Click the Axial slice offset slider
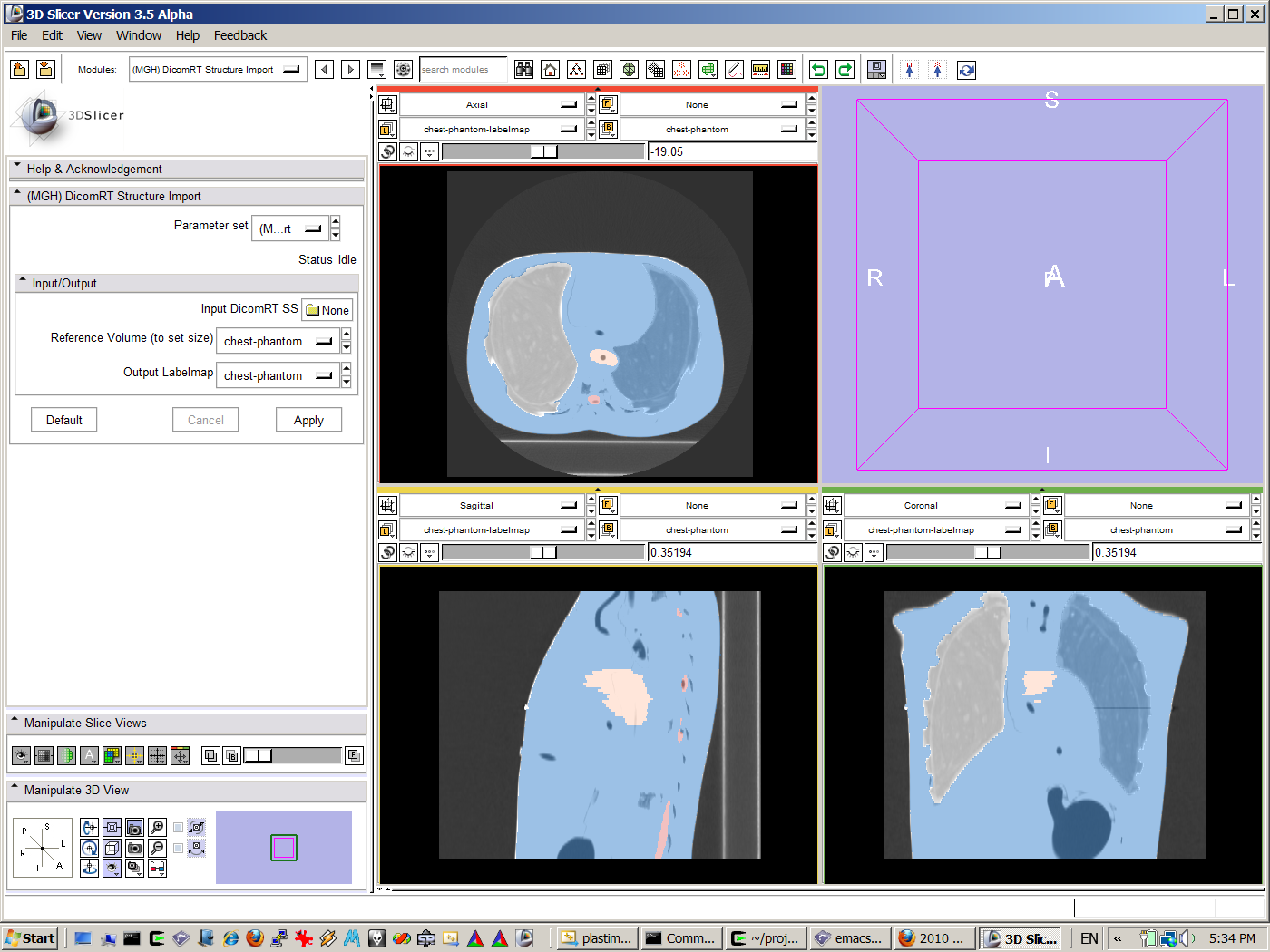 pyautogui.click(x=542, y=152)
